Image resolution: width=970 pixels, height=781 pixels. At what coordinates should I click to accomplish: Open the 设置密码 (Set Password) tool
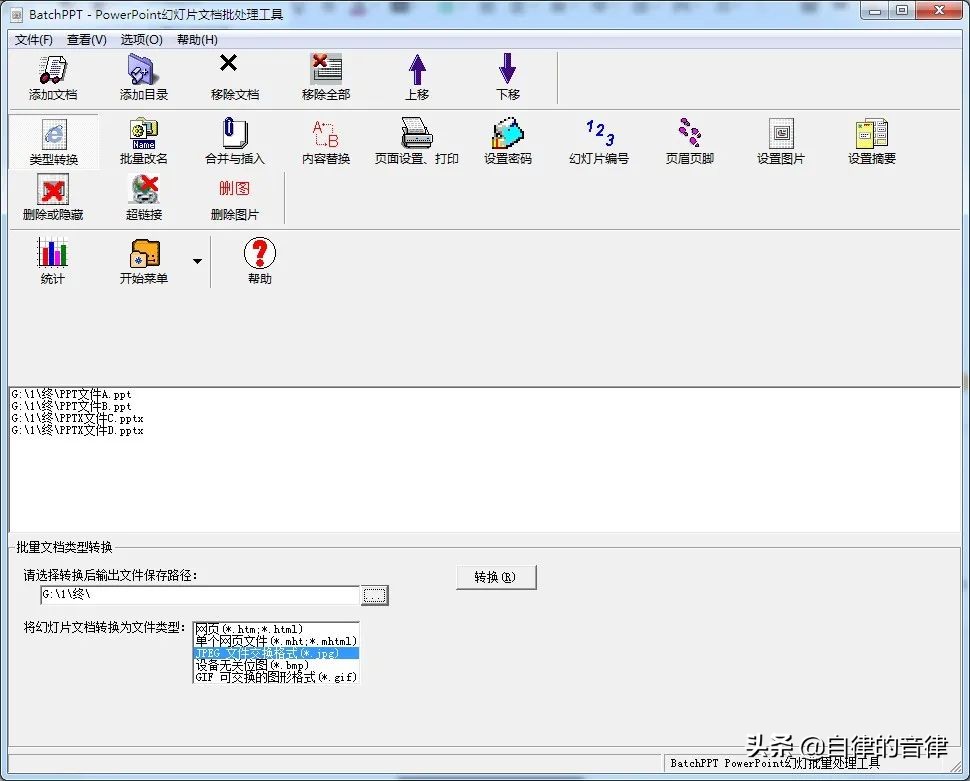click(x=508, y=142)
